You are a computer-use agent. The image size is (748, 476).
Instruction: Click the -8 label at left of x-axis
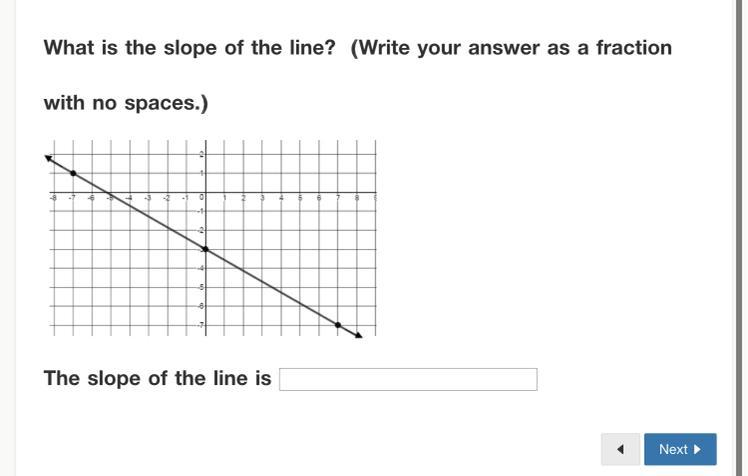tap(53, 198)
